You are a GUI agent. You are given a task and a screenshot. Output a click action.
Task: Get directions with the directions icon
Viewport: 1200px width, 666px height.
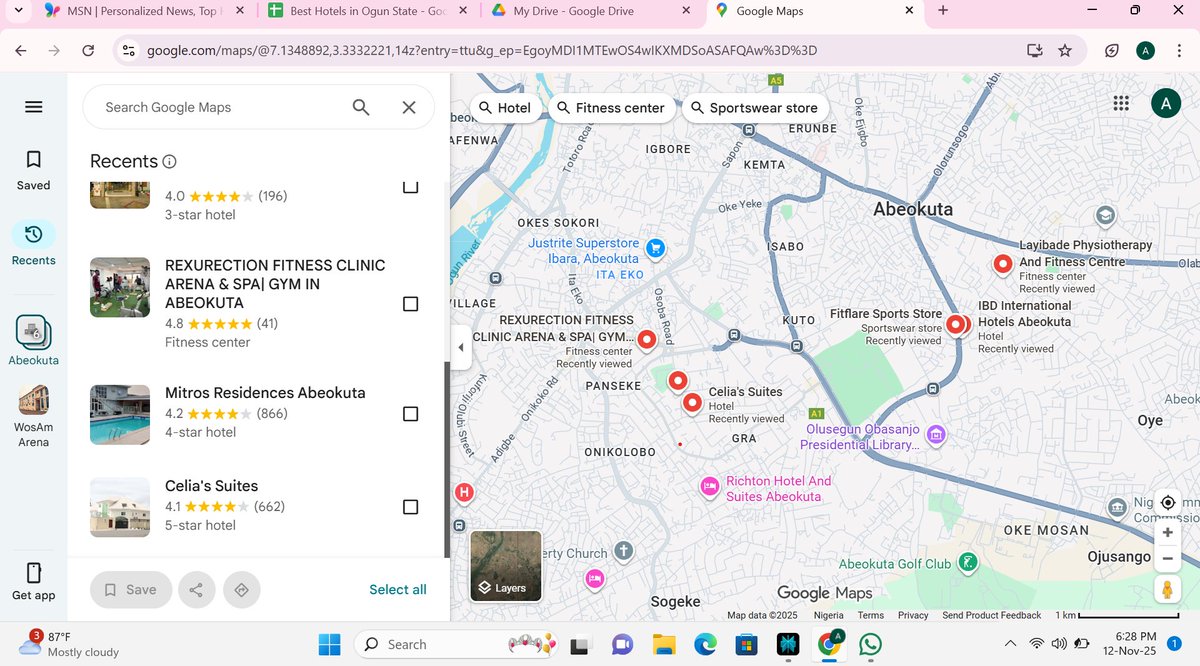tap(241, 589)
